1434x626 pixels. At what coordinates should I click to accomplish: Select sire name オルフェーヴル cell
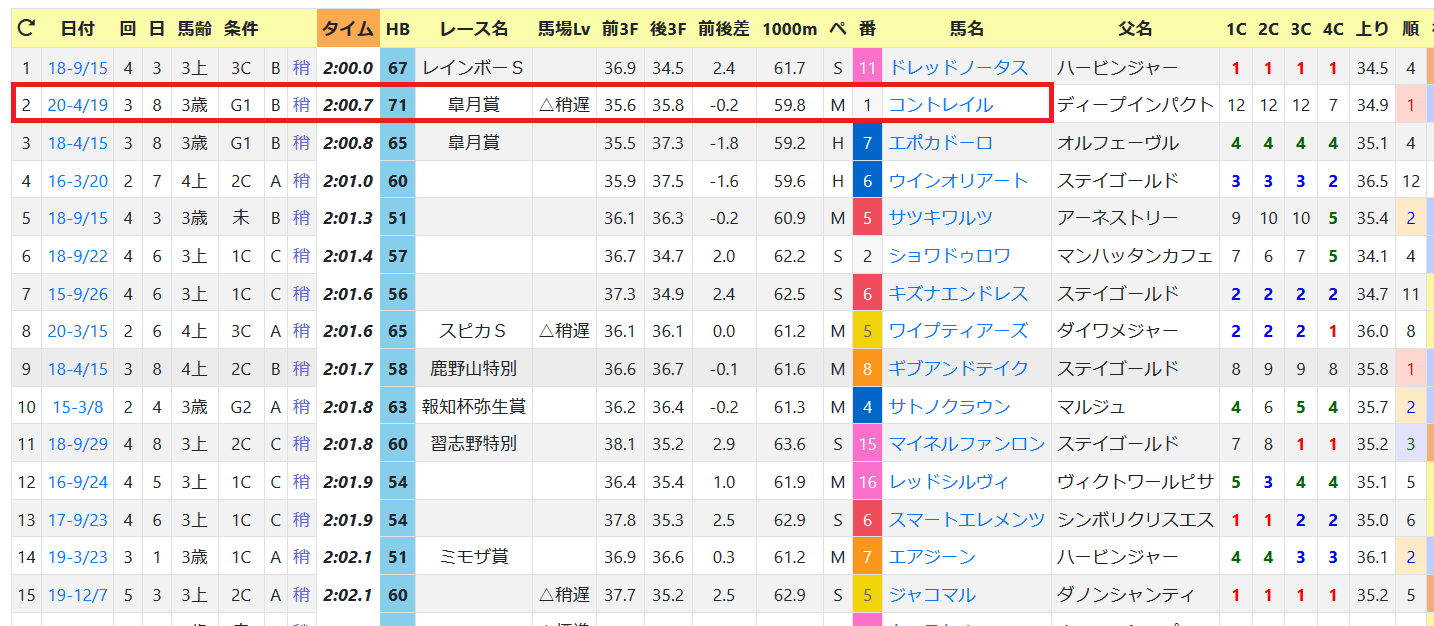tap(1136, 143)
